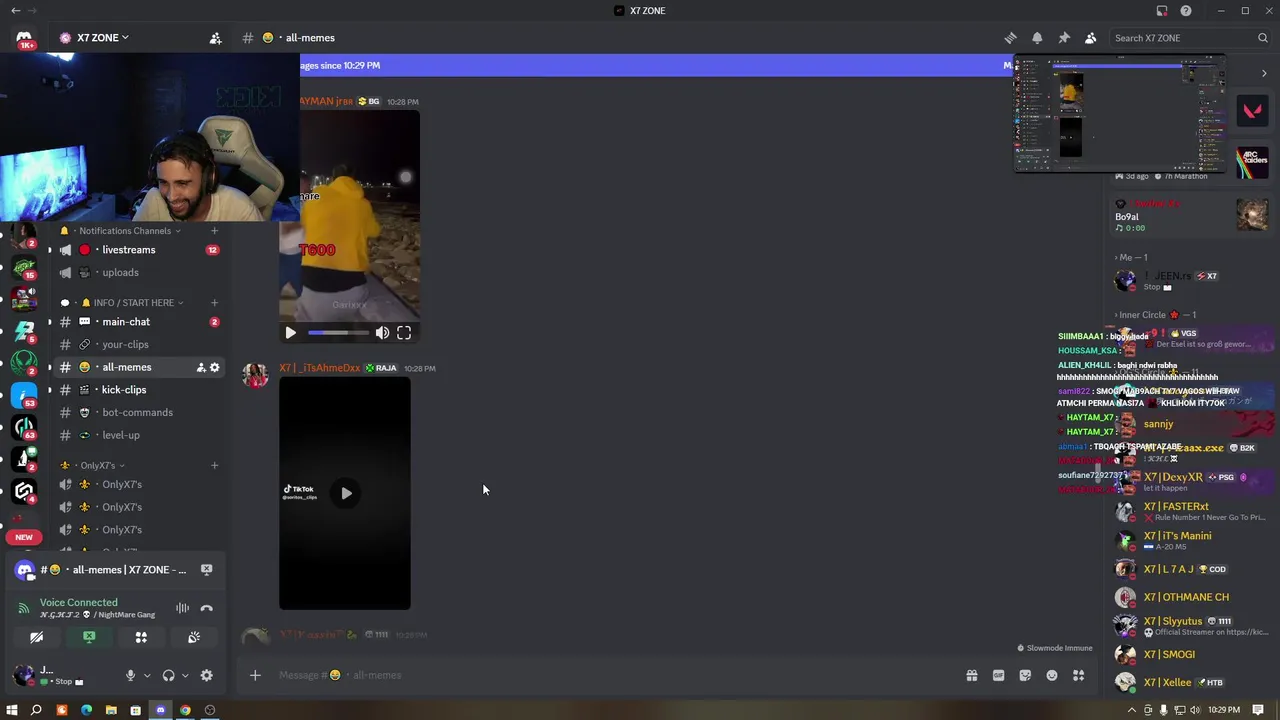The height and width of the screenshot is (720, 1280).
Task: Open microphone input options arrow
Action: (146, 676)
